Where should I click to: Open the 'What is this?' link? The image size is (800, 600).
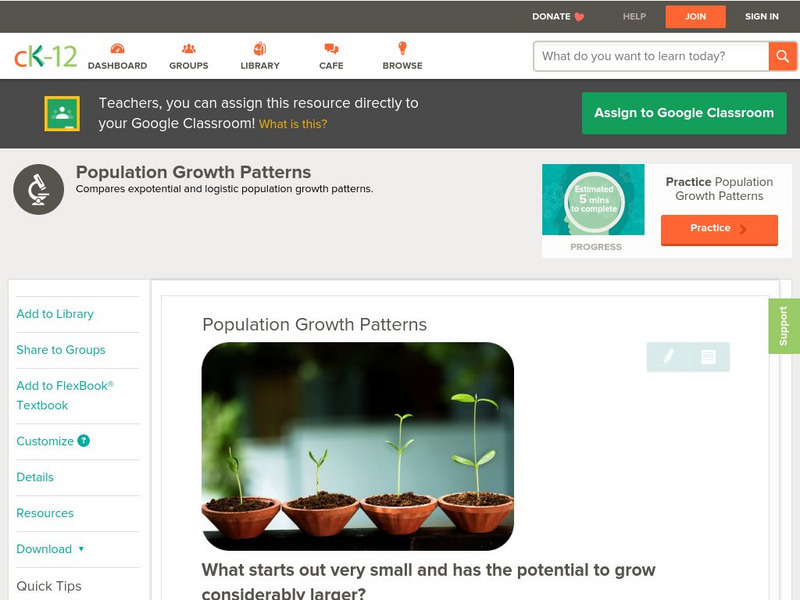293,124
